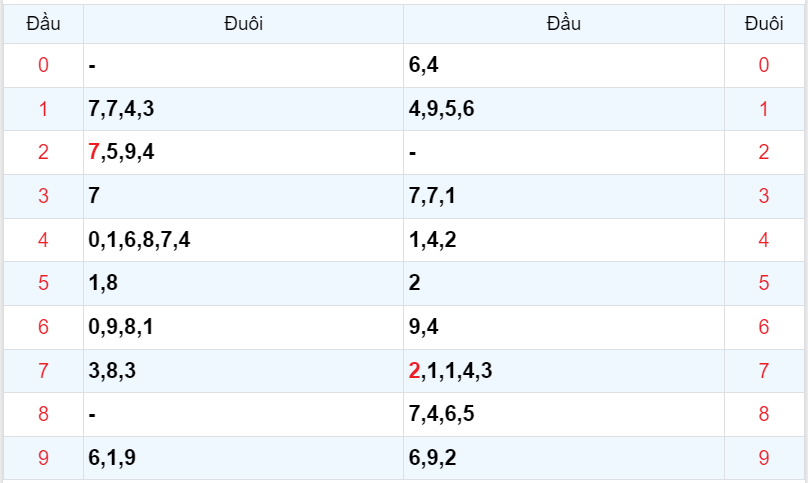Click the red highlighted 7 in 7,5,9,4
This screenshot has width=808, height=483.
click(94, 152)
